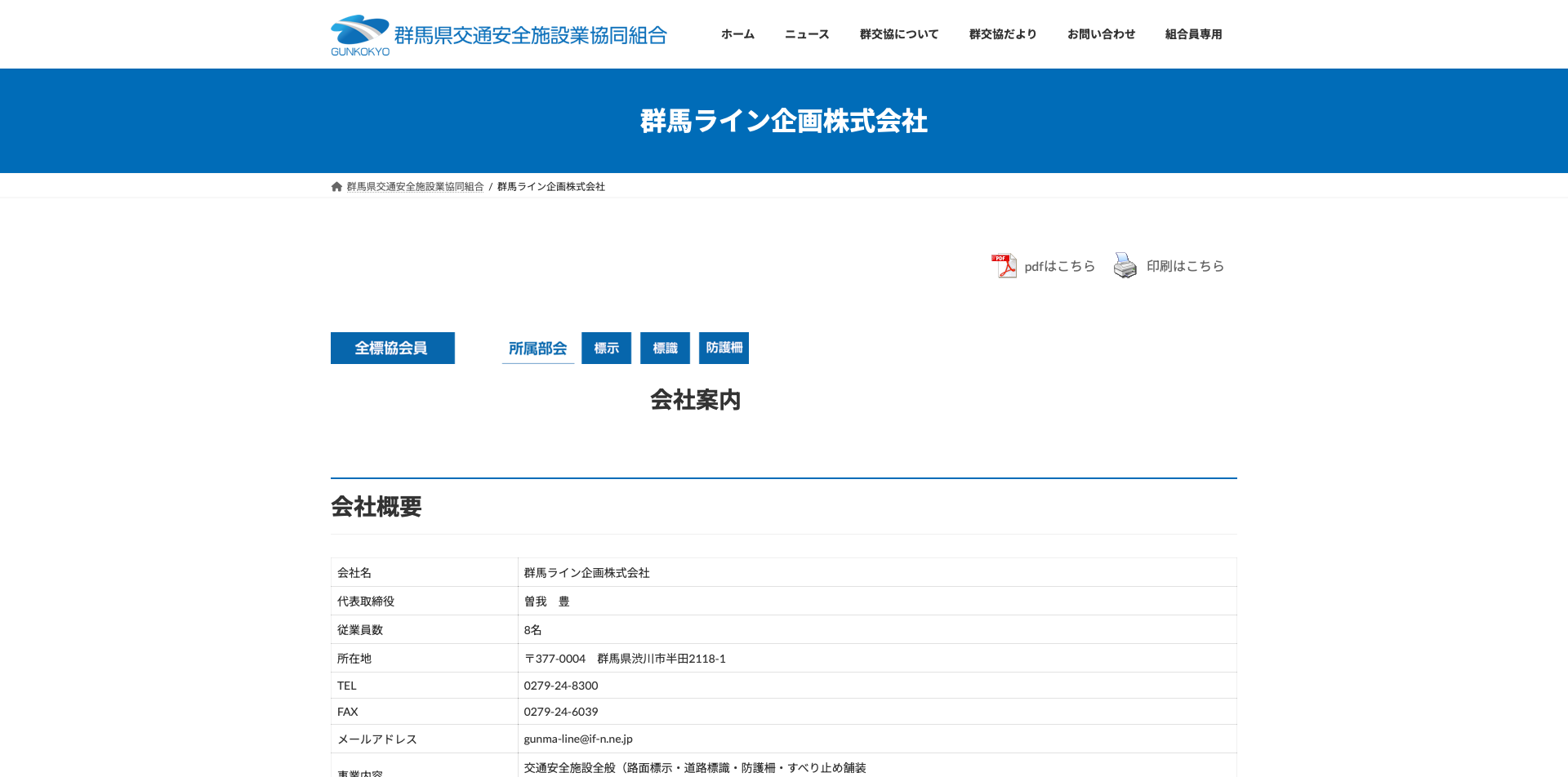Viewport: 1568px width, 777px height.
Task: Click the 会社名 table label
Action: pyautogui.click(x=354, y=573)
